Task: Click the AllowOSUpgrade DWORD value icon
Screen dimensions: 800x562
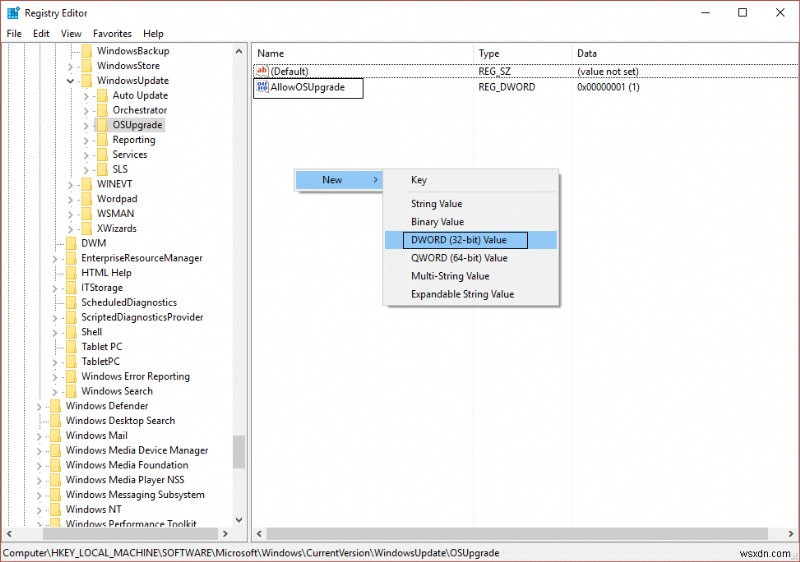Action: point(262,87)
